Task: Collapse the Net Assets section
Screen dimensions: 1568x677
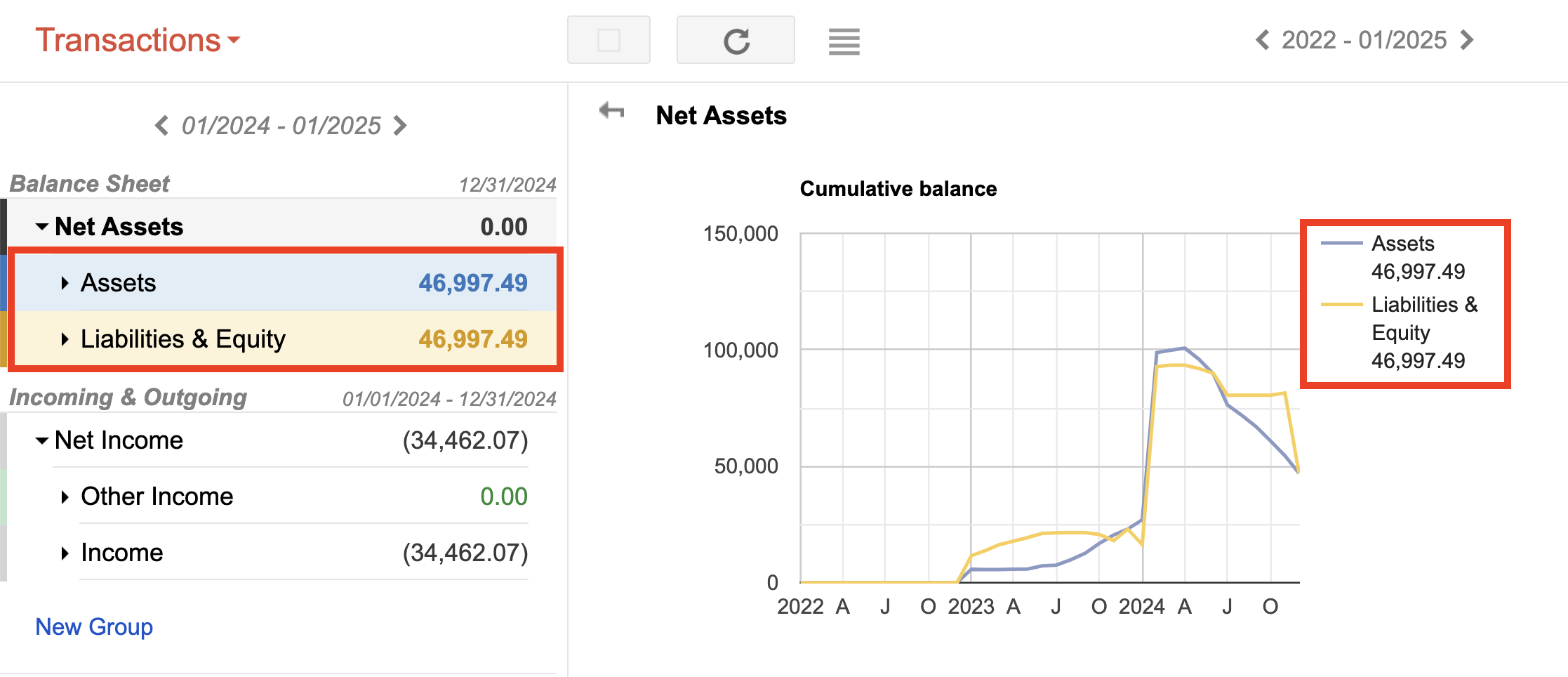Action: click(41, 226)
